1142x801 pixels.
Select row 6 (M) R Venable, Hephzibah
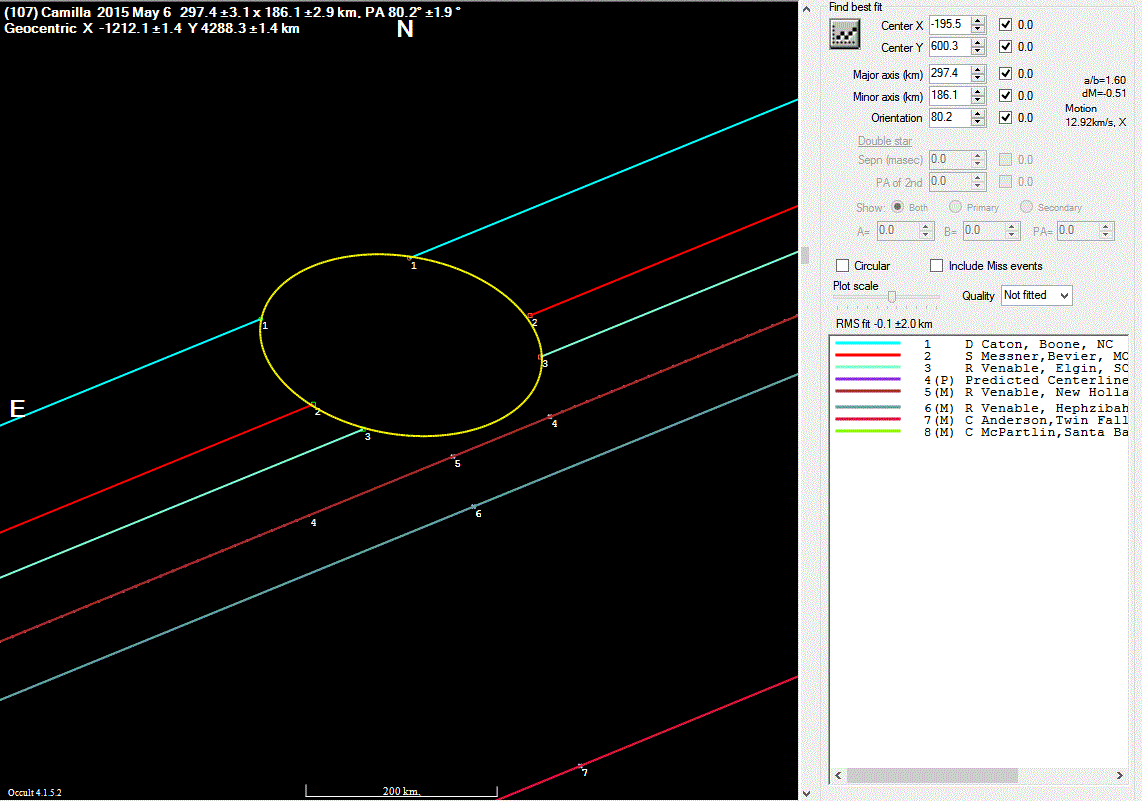(980, 408)
